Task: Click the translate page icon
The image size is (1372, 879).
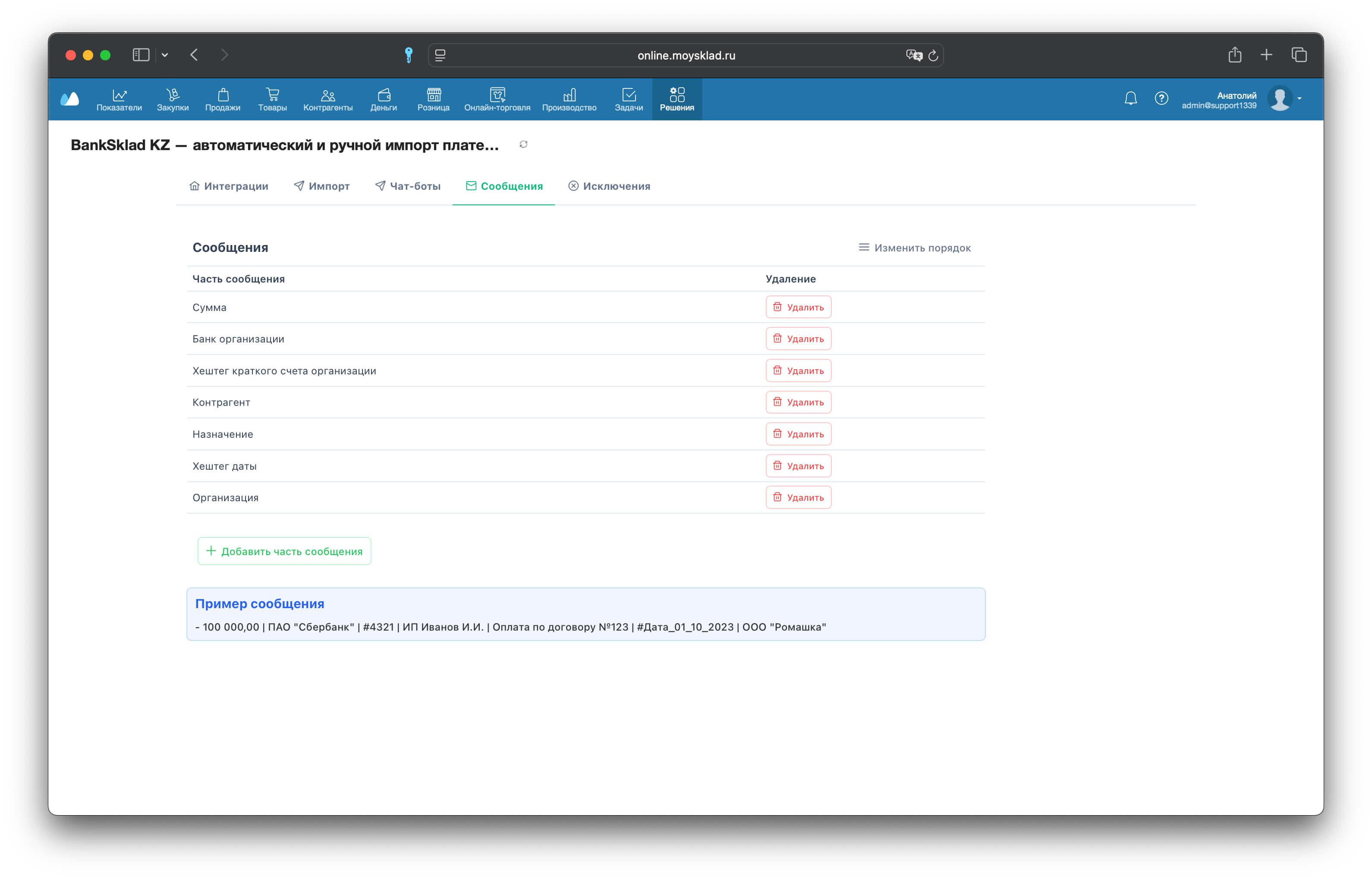Action: click(x=913, y=55)
